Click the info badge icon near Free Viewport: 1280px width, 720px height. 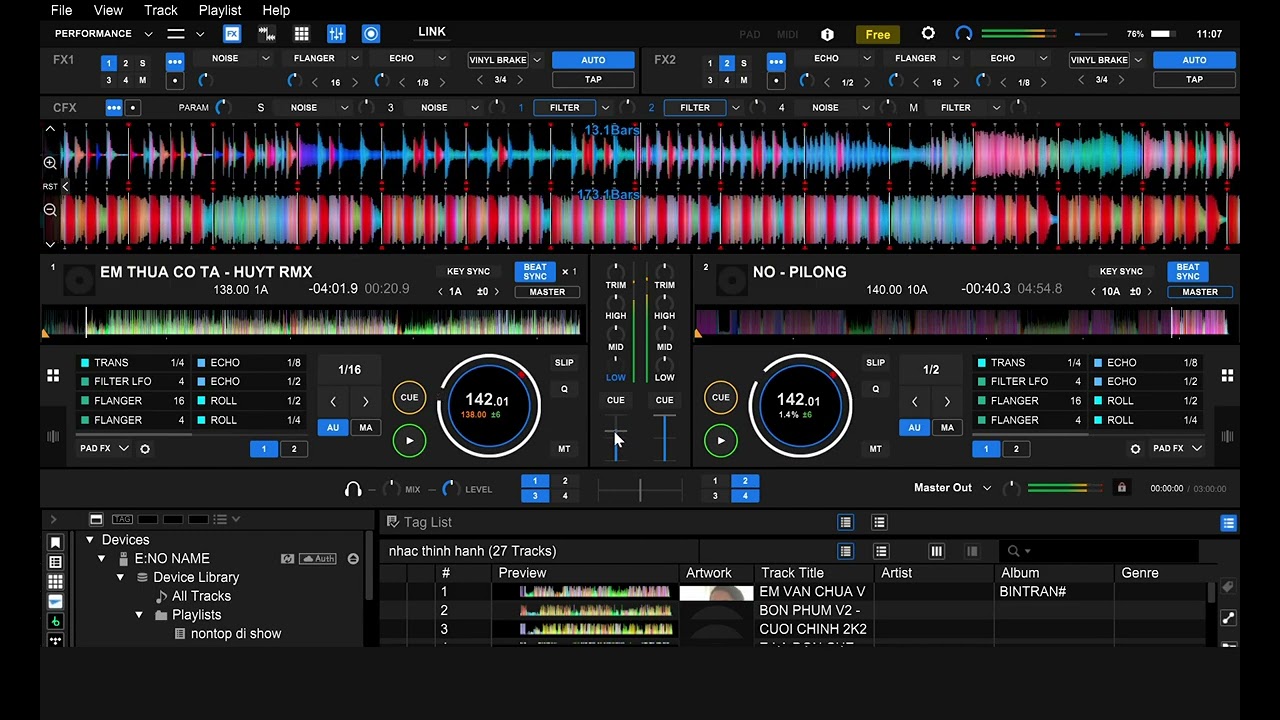pyautogui.click(x=827, y=34)
